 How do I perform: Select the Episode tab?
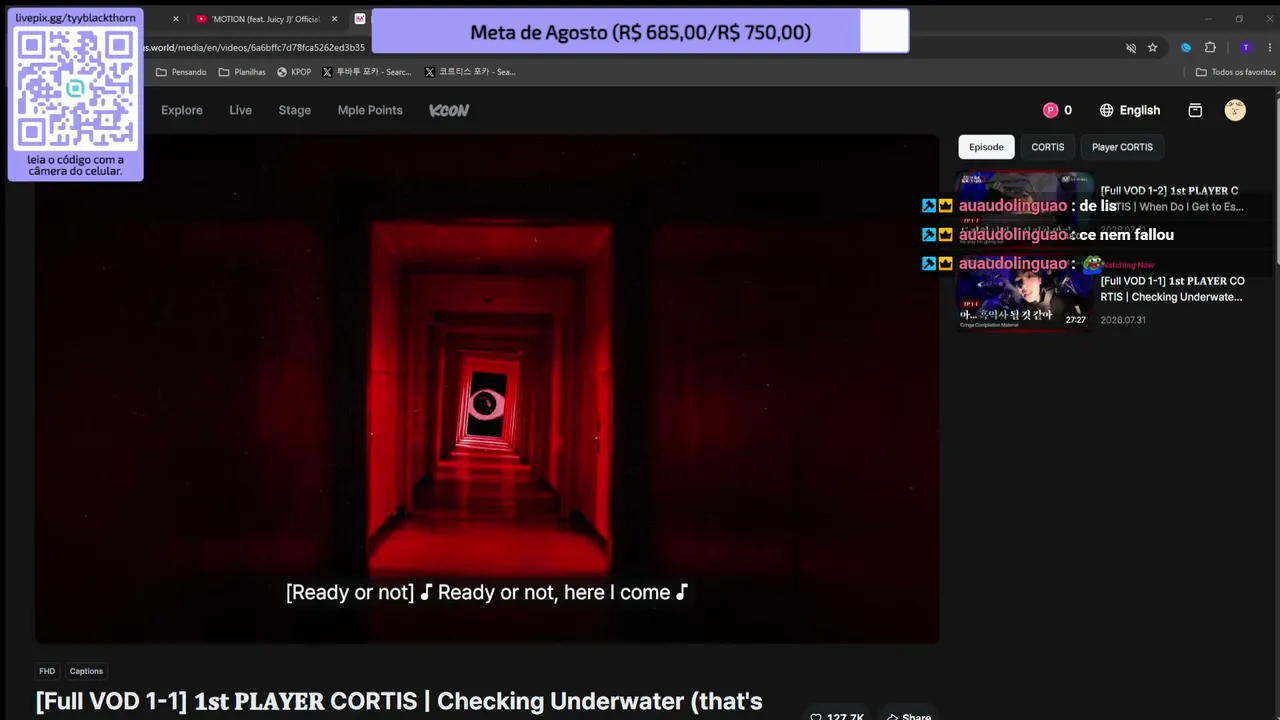point(986,147)
